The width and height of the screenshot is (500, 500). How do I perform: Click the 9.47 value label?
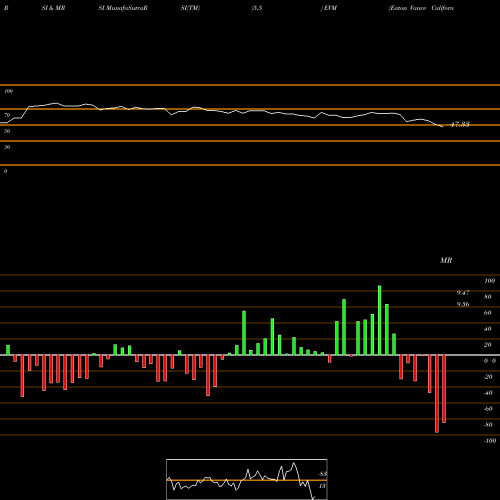click(x=463, y=293)
